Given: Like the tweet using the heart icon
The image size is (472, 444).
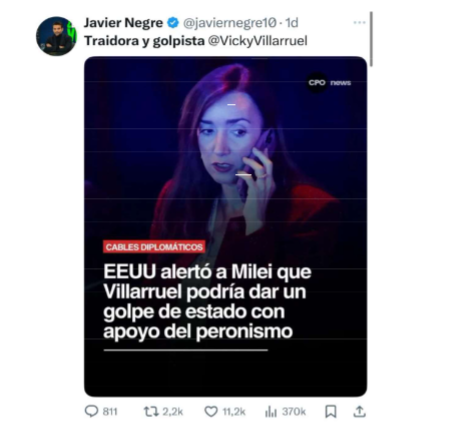Looking at the screenshot, I should [211, 412].
